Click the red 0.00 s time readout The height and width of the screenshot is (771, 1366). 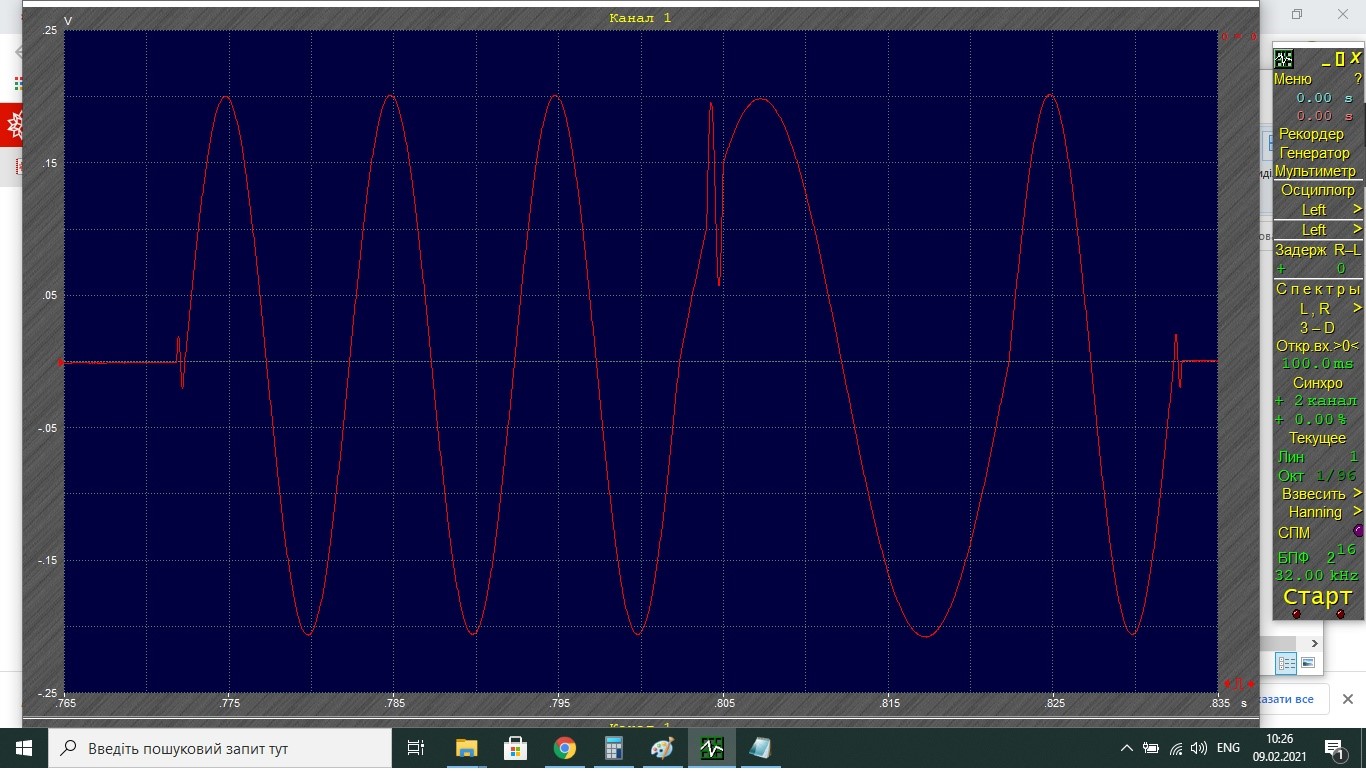[1324, 116]
